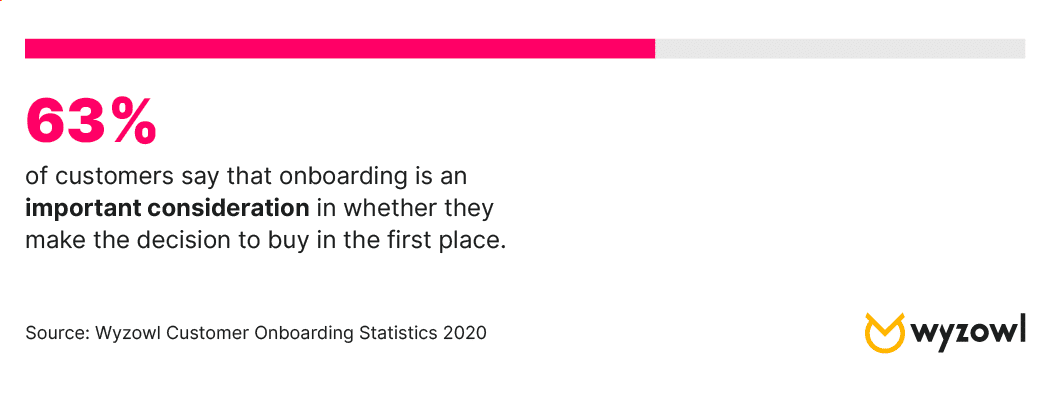Select the digit 6 in the large 63%
This screenshot has width=1051, height=401.
point(46,121)
